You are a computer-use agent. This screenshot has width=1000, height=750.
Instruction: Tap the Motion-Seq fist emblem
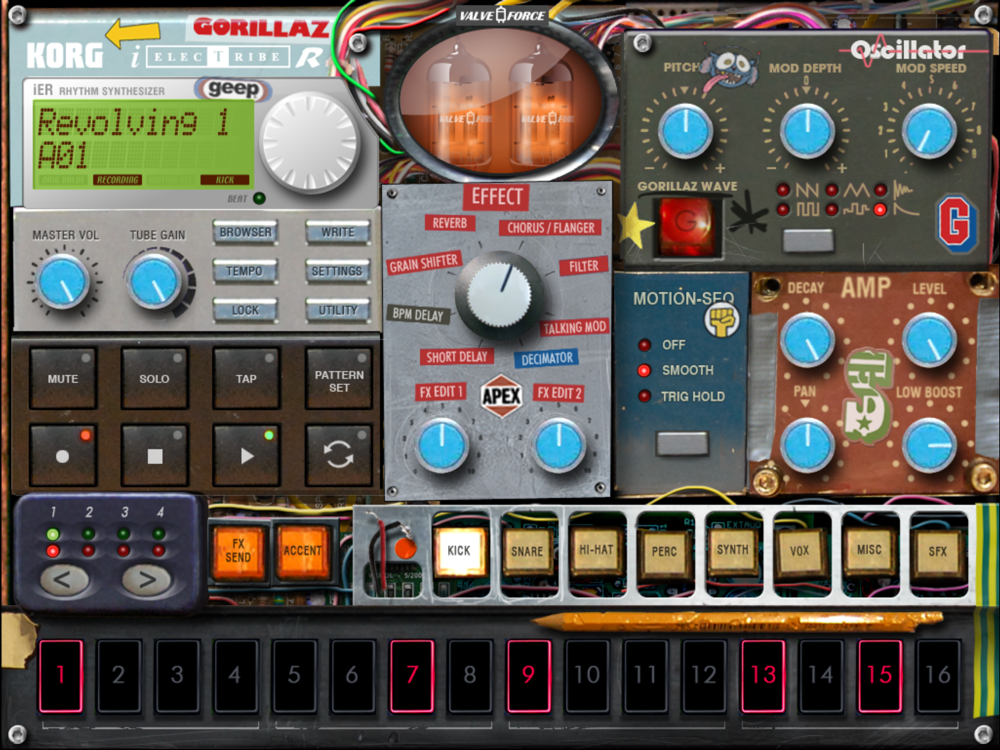[721, 320]
